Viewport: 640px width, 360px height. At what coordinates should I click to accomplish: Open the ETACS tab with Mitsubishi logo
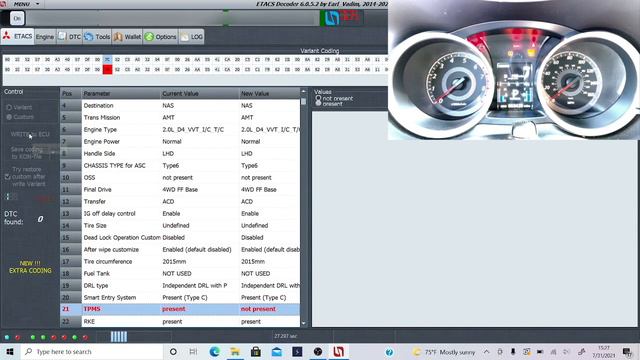click(x=18, y=36)
